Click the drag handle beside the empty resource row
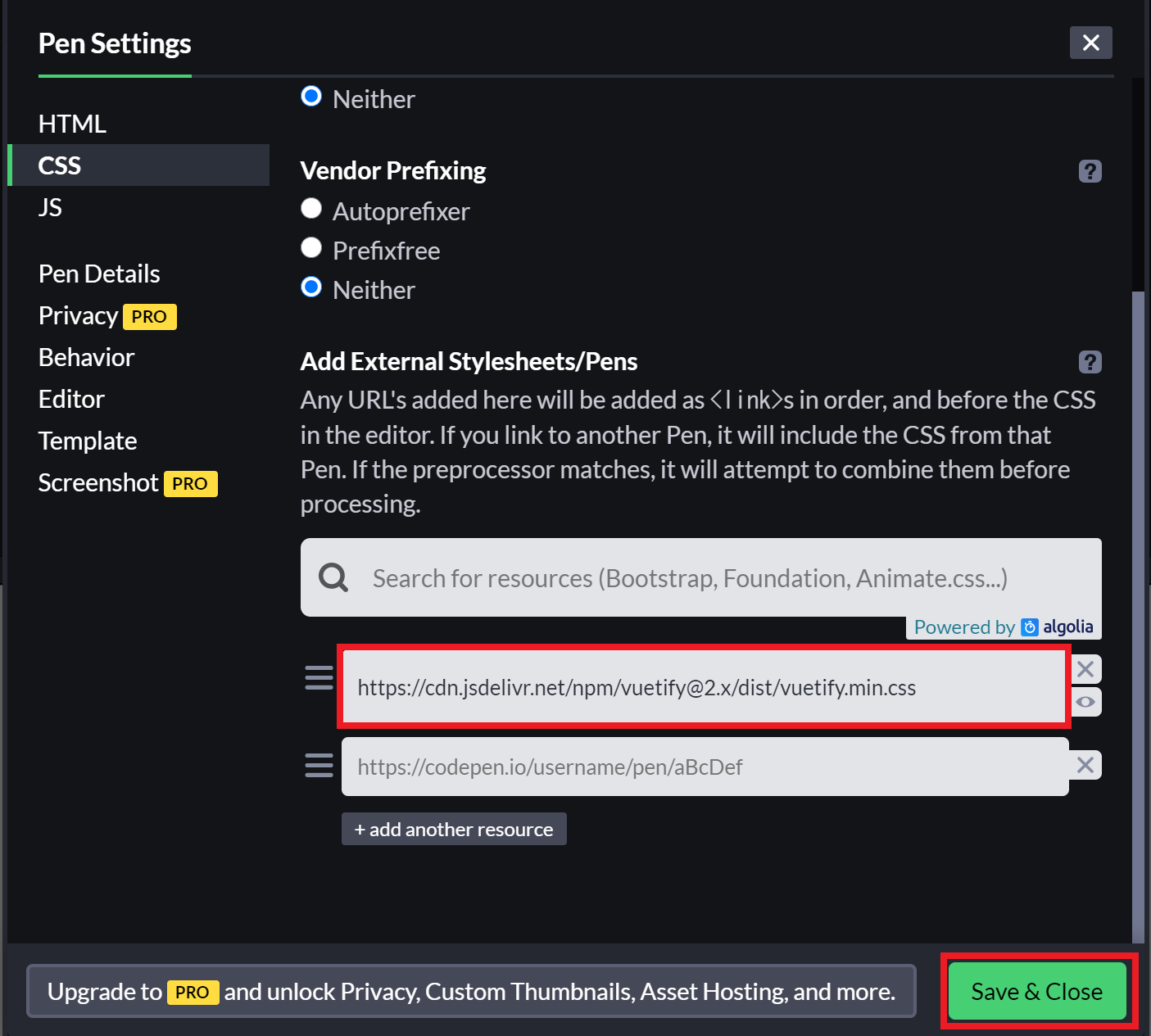Screen dimensions: 1151x1036 319,765
